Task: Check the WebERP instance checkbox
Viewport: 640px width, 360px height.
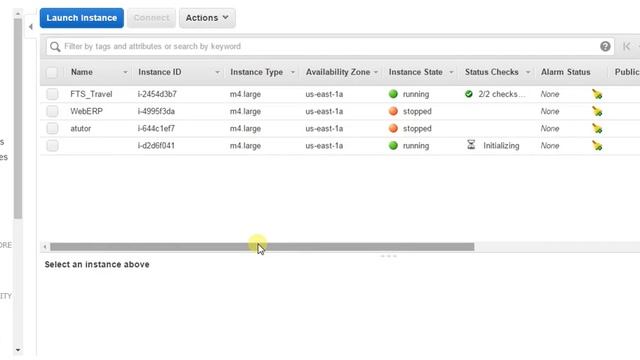Action: click(52, 111)
